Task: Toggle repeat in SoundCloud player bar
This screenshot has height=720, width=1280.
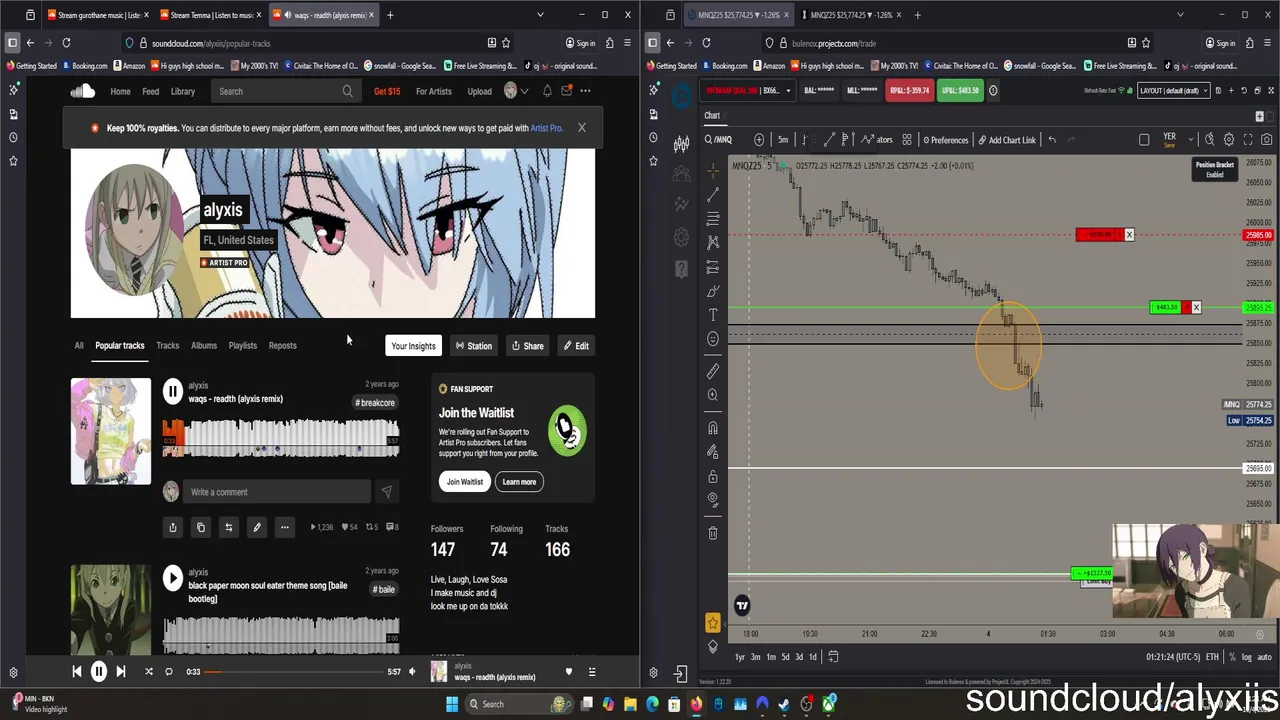Action: point(169,672)
